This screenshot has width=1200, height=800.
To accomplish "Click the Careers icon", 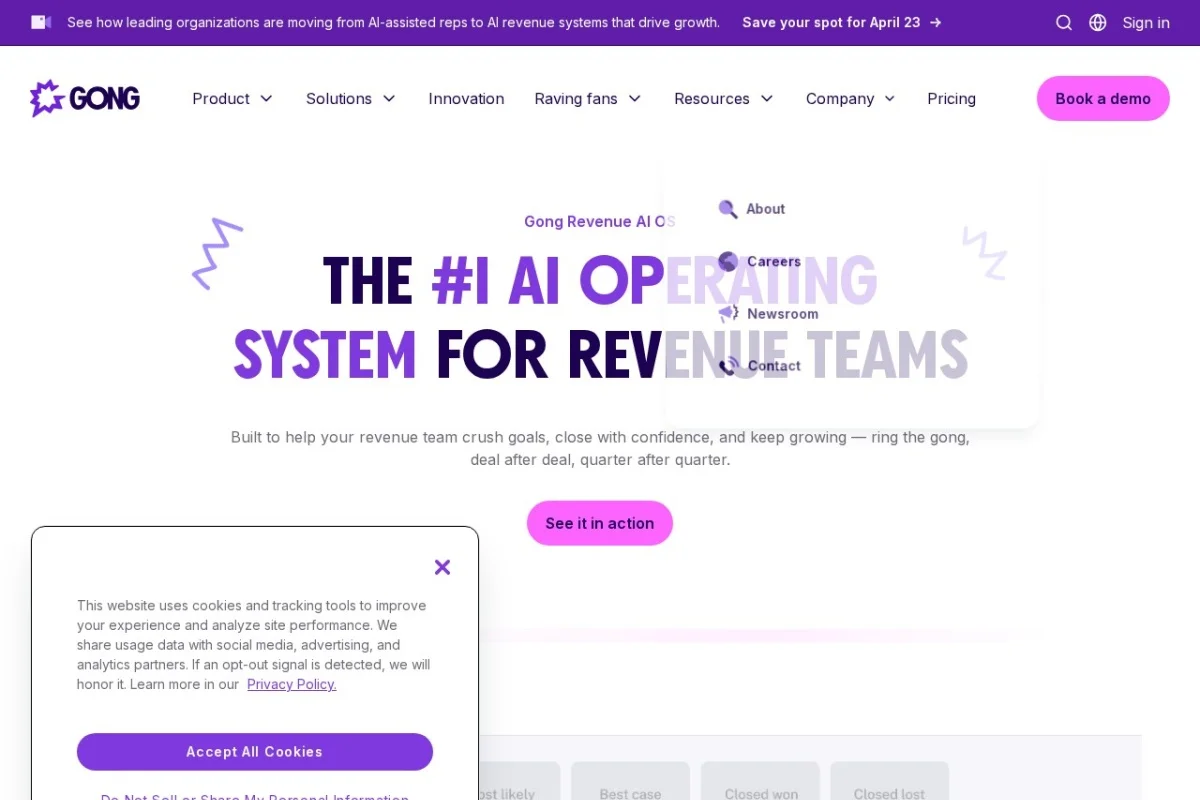I will click(728, 261).
